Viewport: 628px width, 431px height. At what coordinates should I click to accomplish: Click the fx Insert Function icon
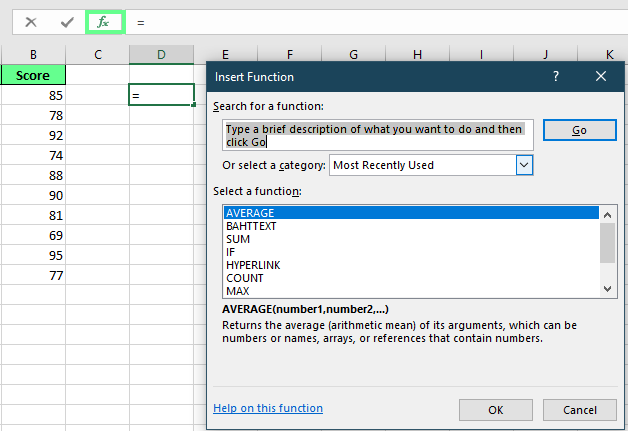(x=104, y=21)
